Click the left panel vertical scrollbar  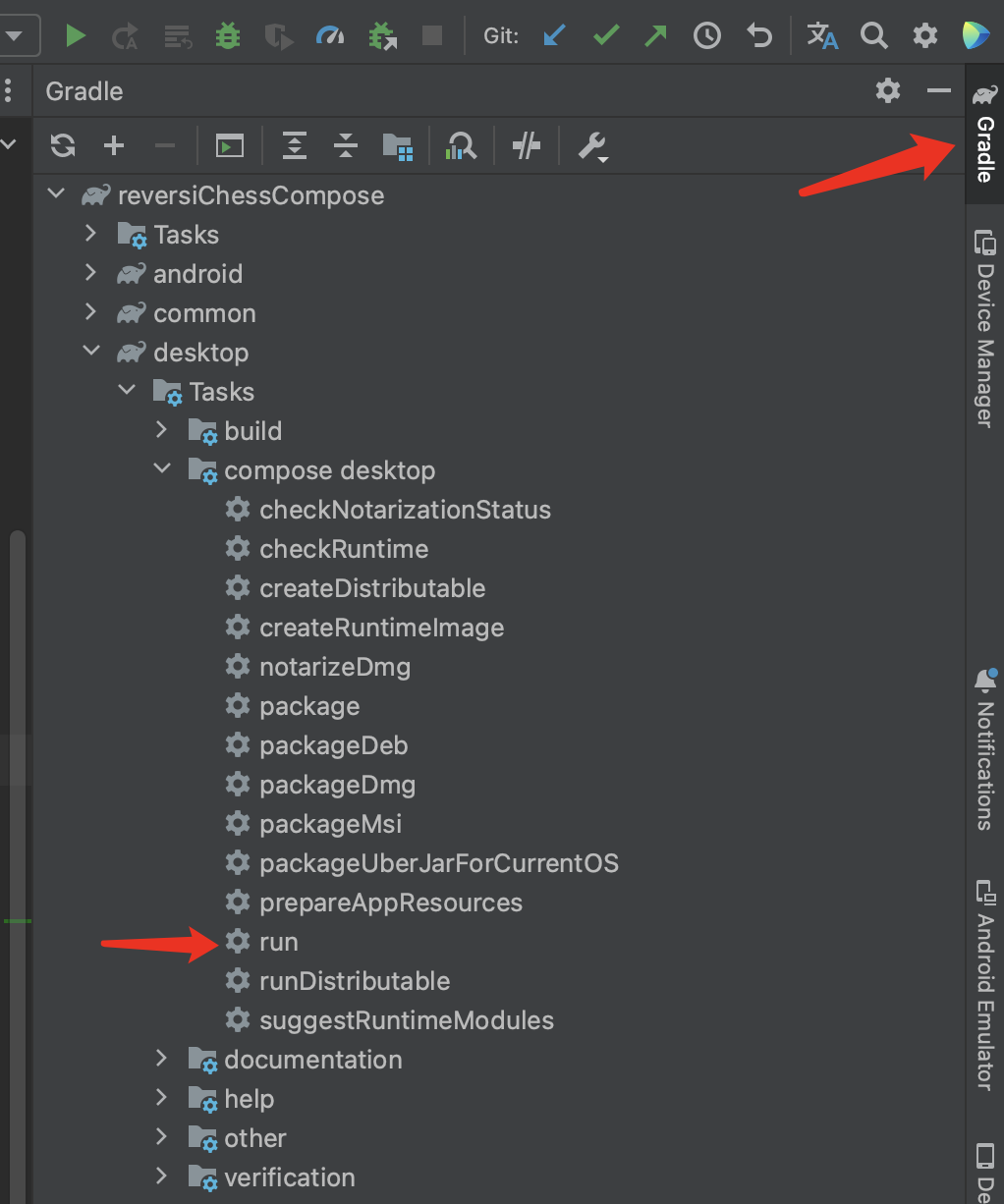17,864
